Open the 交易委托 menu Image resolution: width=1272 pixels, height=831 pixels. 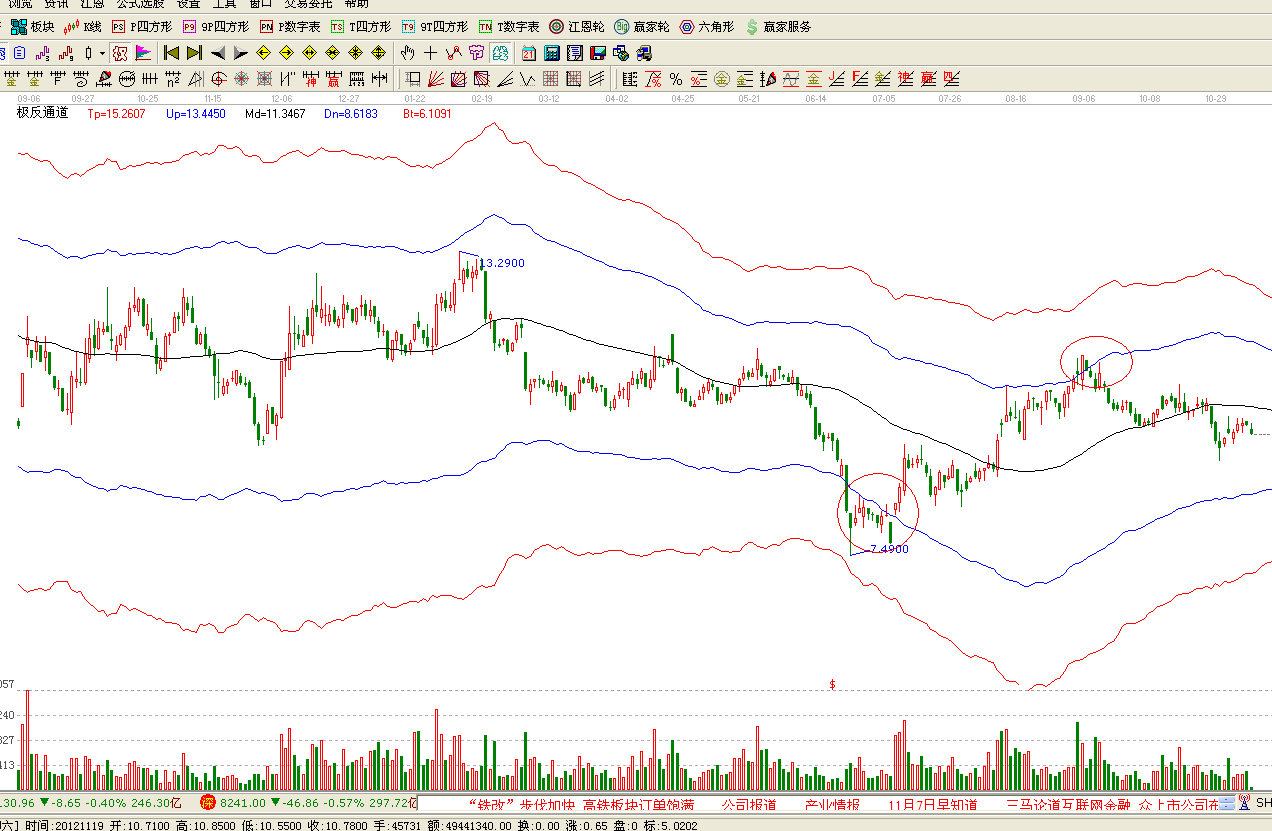pyautogui.click(x=307, y=4)
